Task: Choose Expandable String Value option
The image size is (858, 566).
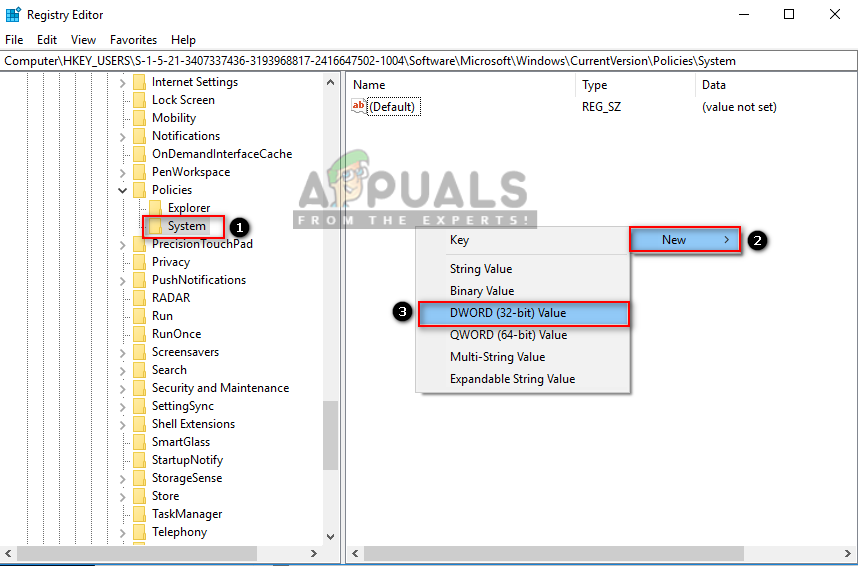Action: (524, 379)
